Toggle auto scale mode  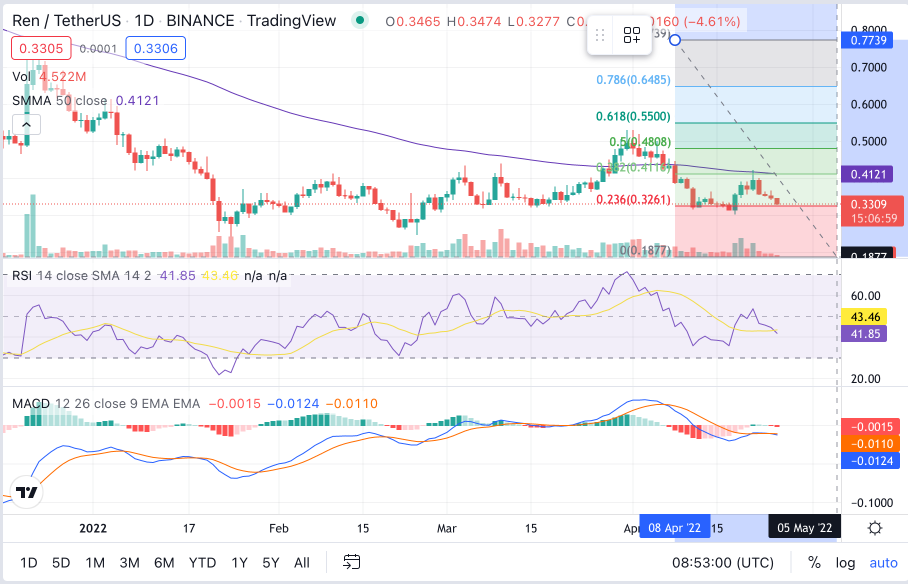(883, 563)
